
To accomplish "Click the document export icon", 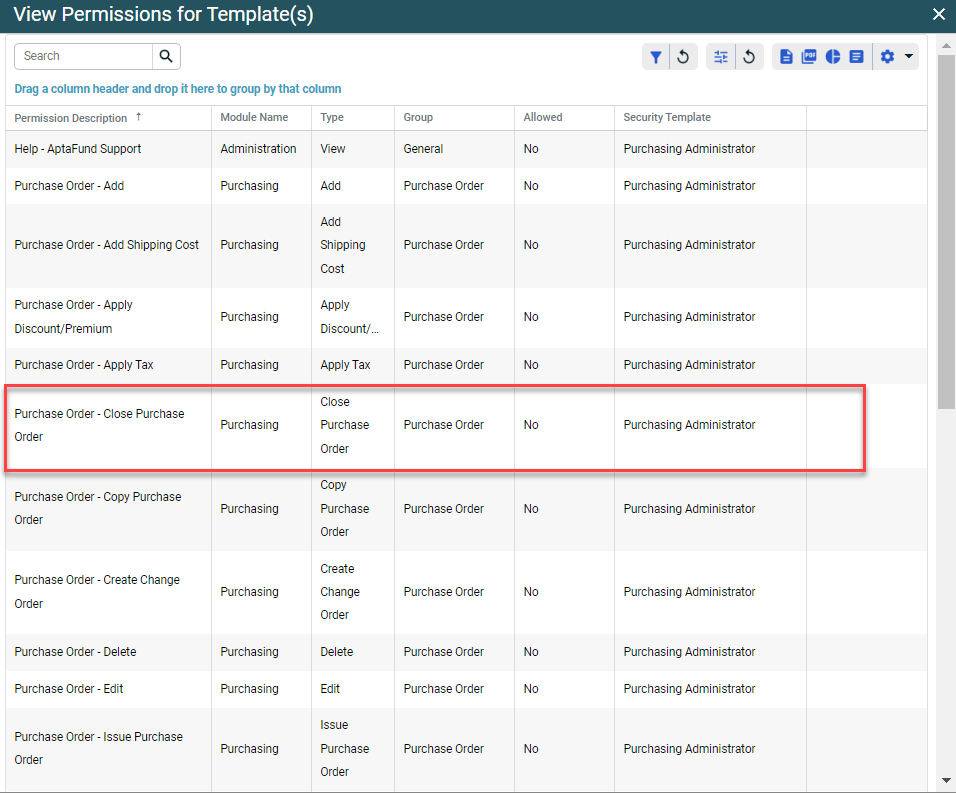I will (786, 57).
